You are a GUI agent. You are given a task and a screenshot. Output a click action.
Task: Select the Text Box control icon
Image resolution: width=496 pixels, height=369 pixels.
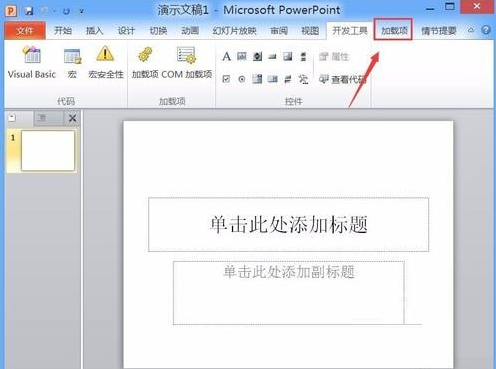[242, 57]
